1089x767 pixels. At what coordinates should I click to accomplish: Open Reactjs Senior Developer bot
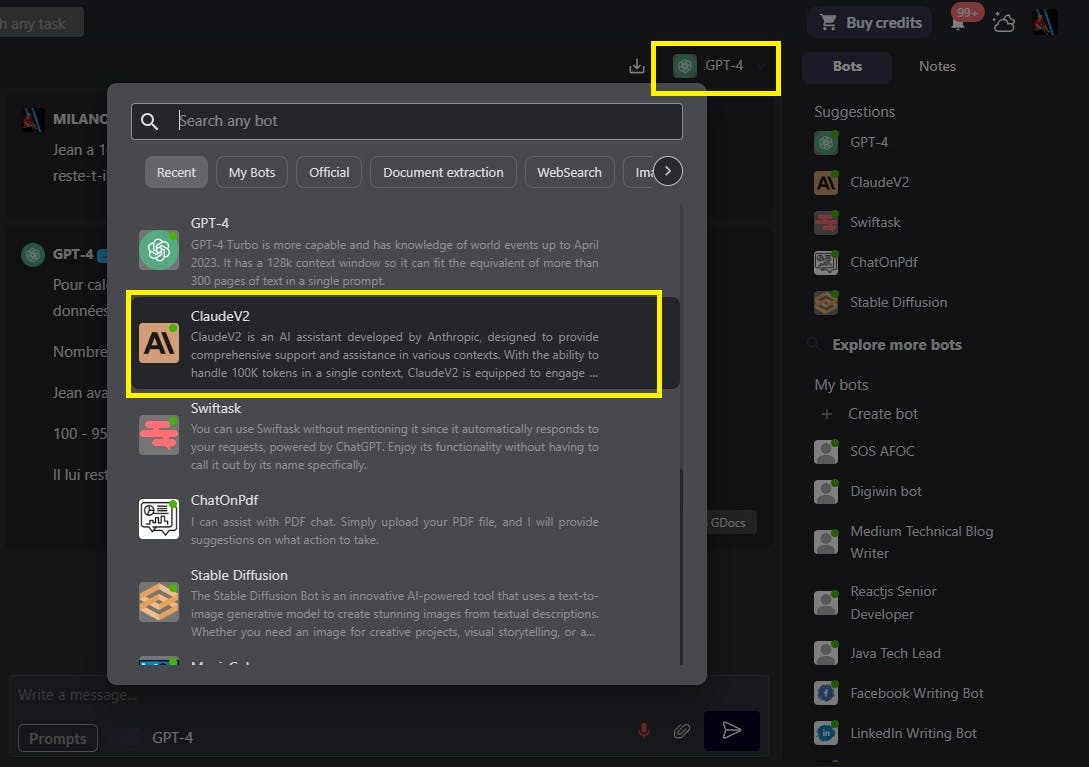(x=875, y=602)
